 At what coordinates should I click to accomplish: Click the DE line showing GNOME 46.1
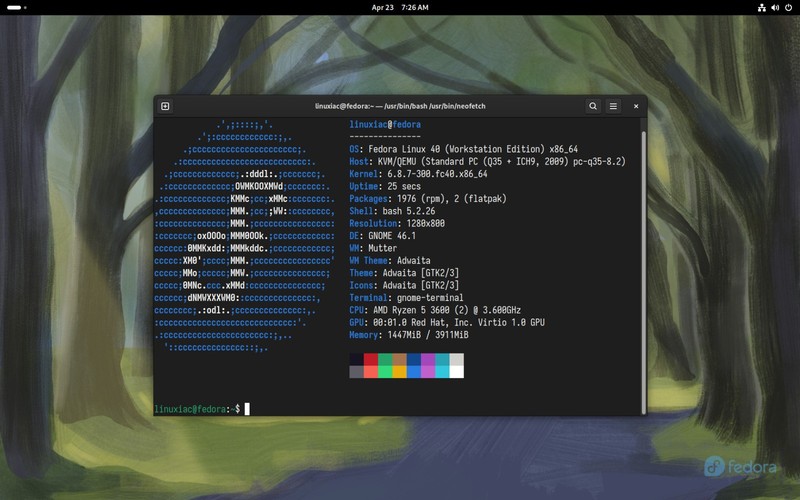(x=383, y=236)
